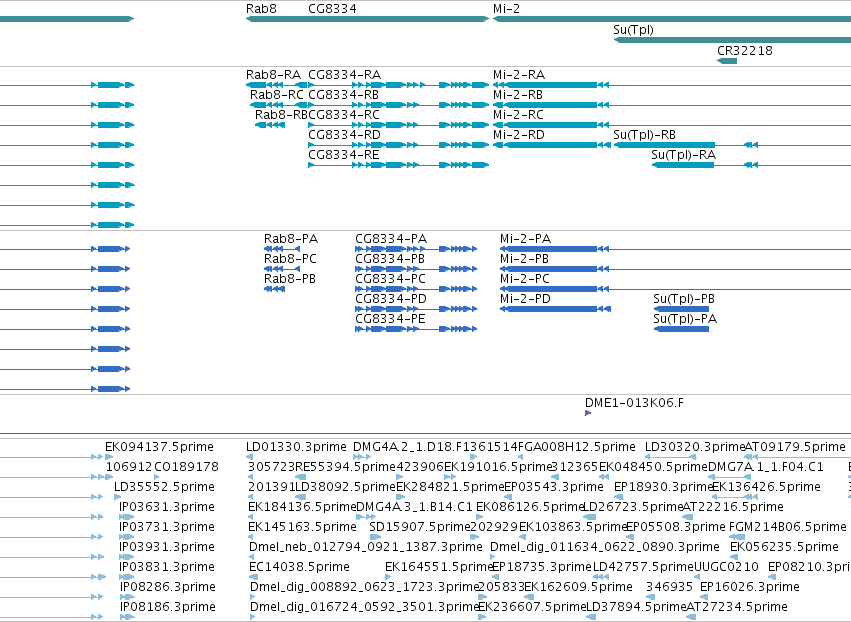Click the FGA008H12.5prime label
The height and width of the screenshot is (622, 851).
point(577,447)
